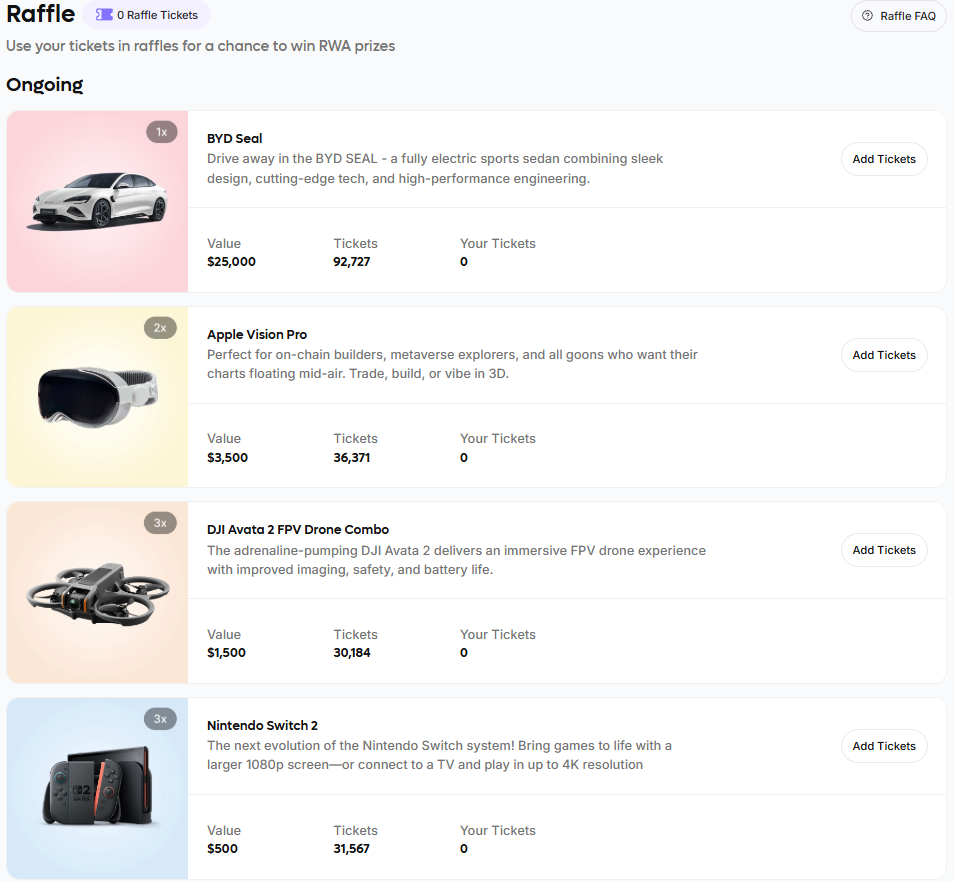Add tickets to the DJI Avata 2 raffle
This screenshot has width=955, height=881.
(884, 550)
